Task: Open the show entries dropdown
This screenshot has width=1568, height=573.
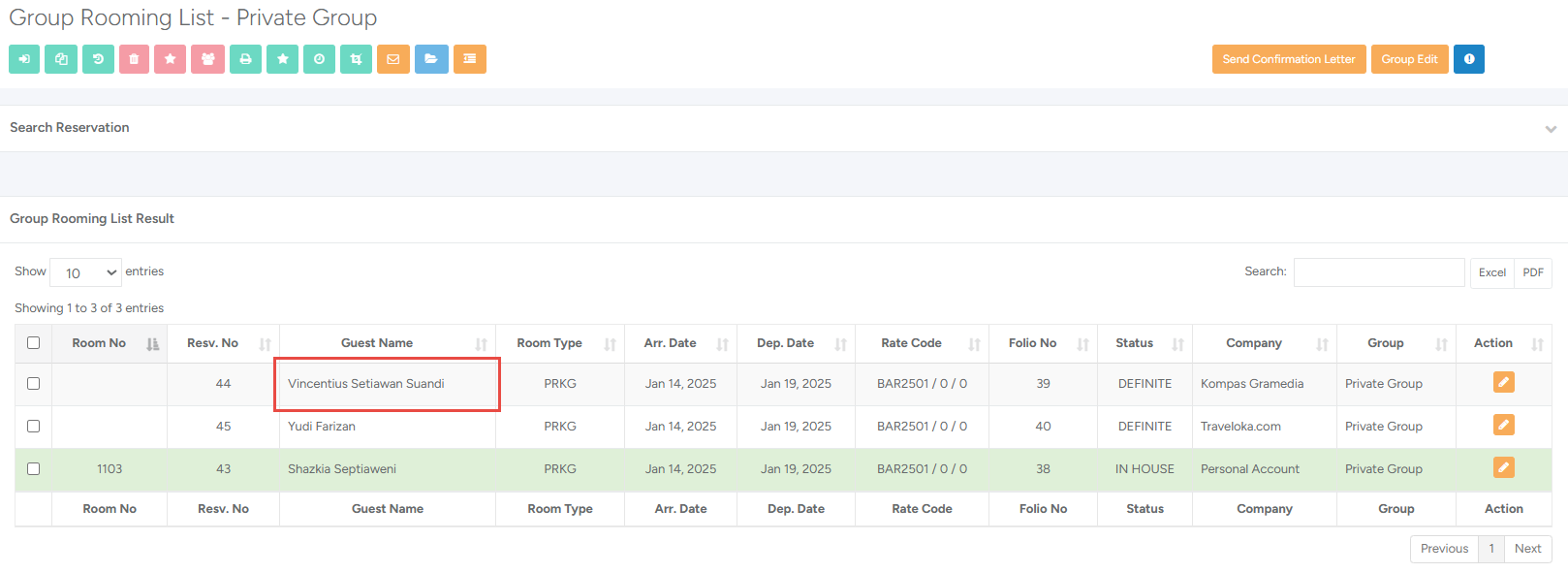Action: coord(85,272)
